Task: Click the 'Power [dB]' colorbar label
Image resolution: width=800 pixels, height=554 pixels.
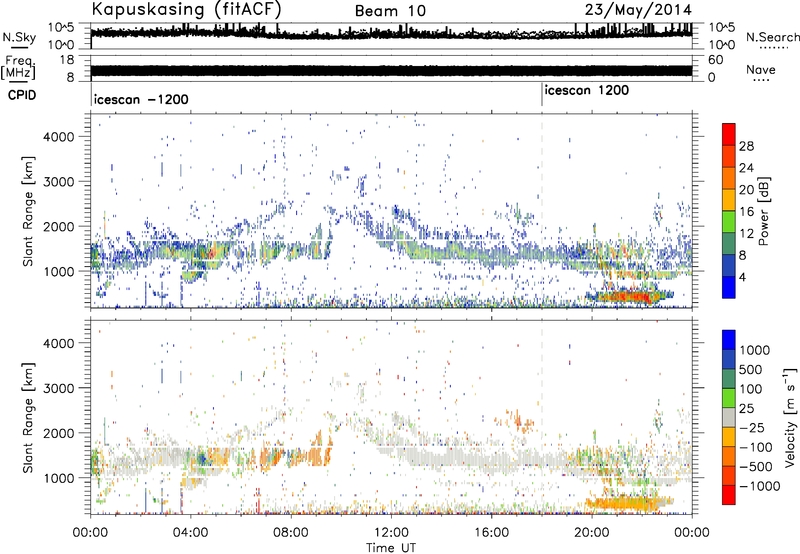Action: pyautogui.click(x=763, y=211)
